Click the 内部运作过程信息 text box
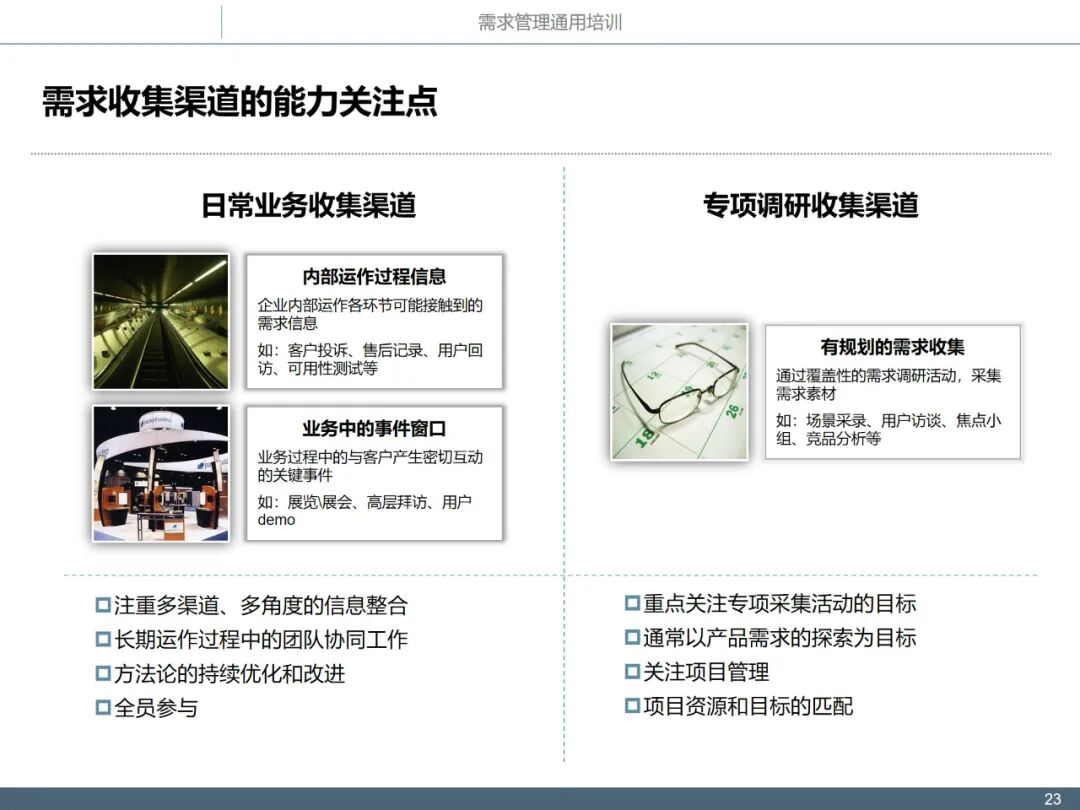1080x810 pixels. [375, 321]
